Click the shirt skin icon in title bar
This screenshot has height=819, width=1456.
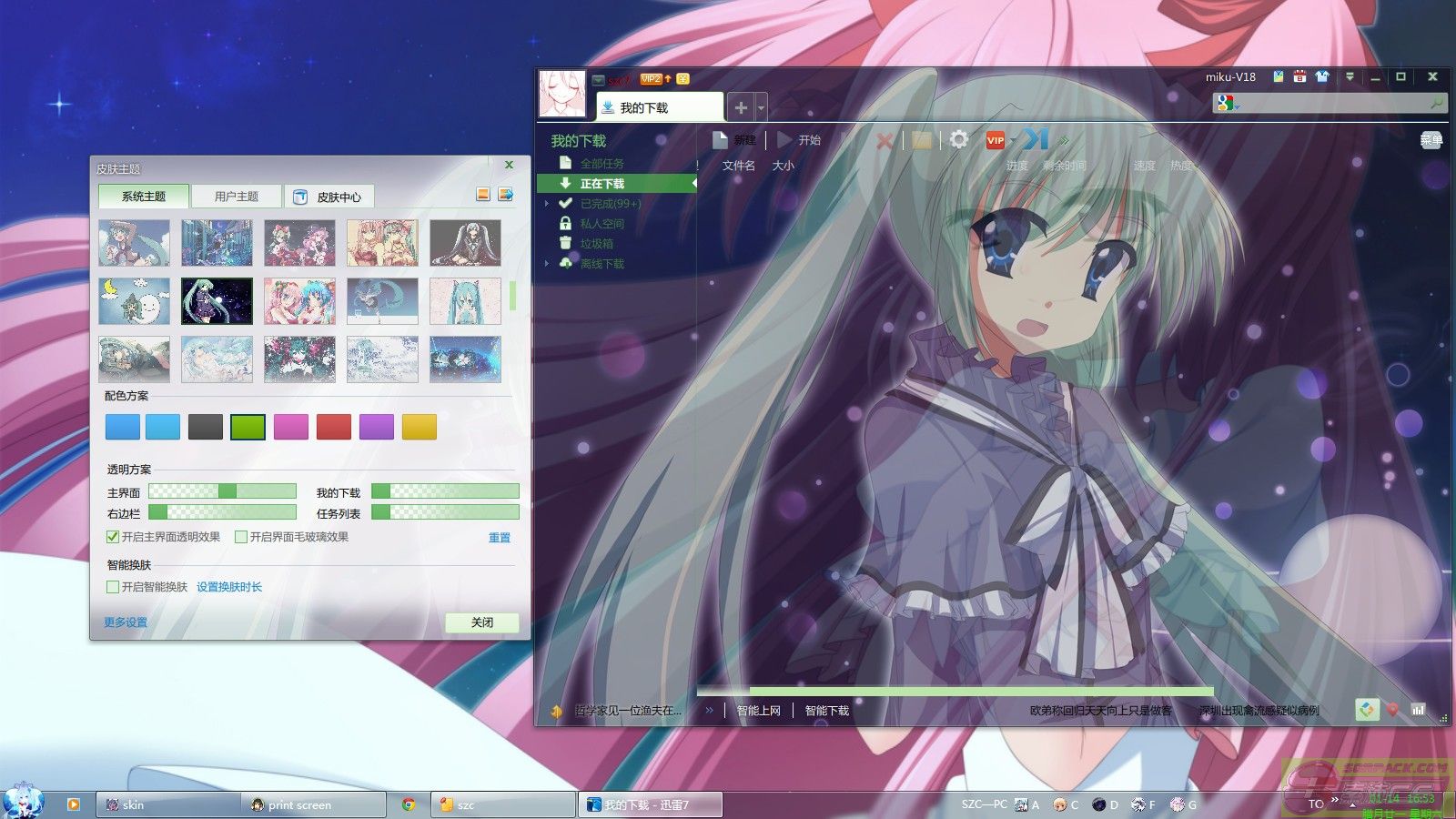tap(1322, 77)
